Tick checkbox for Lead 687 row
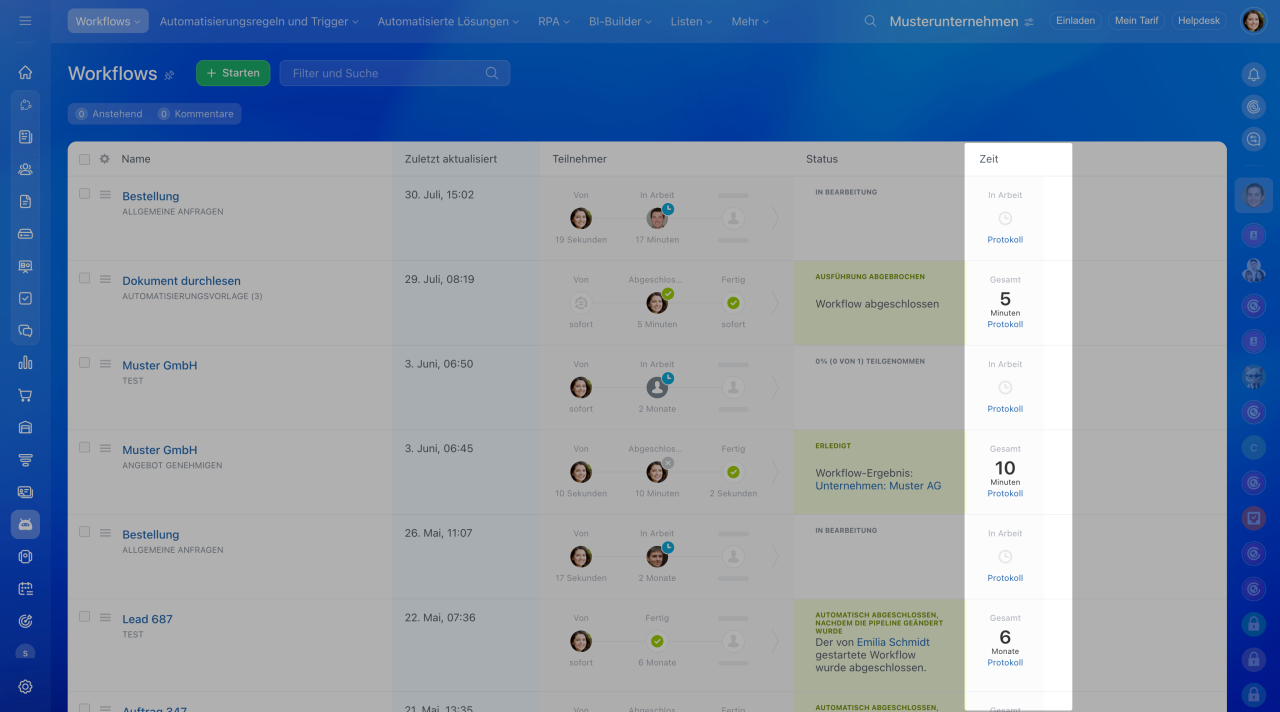Image resolution: width=1280 pixels, height=712 pixels. pos(84,616)
